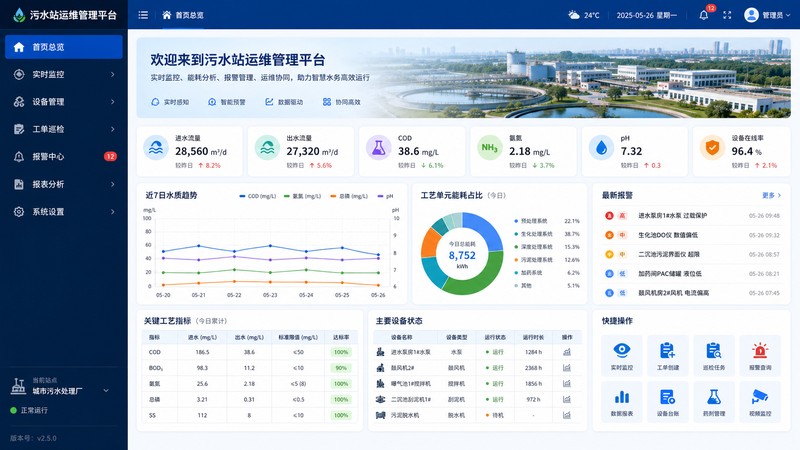800x450 pixels.
Task: Switch to the 首页总览 header tab
Action: pyautogui.click(x=183, y=15)
